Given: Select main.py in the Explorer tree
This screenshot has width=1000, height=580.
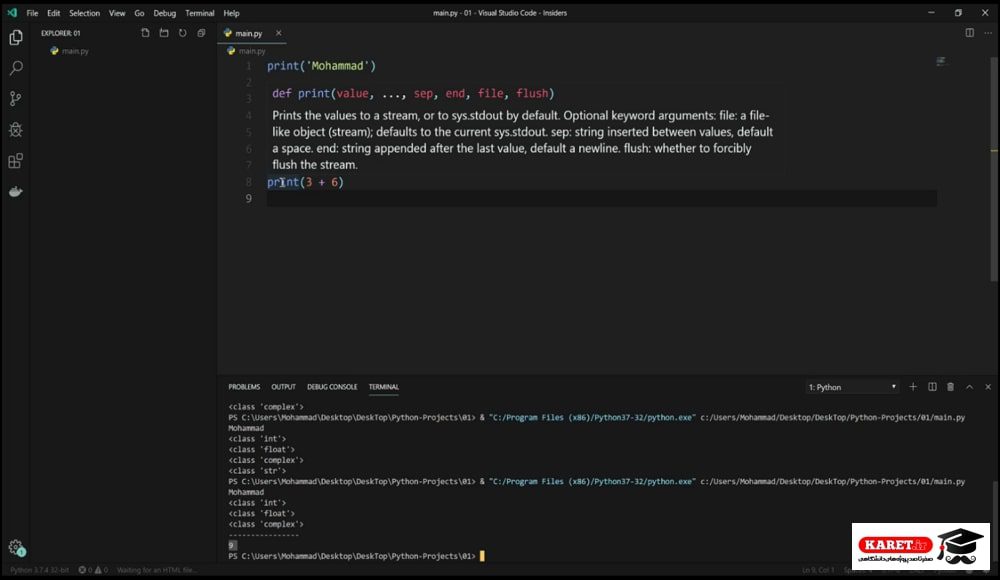Looking at the screenshot, I should point(75,51).
